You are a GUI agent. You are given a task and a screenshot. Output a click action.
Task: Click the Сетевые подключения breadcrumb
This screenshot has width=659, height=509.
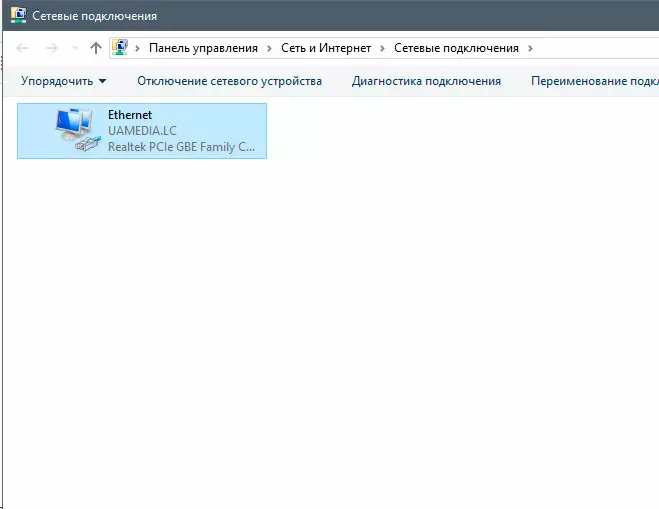tap(456, 48)
